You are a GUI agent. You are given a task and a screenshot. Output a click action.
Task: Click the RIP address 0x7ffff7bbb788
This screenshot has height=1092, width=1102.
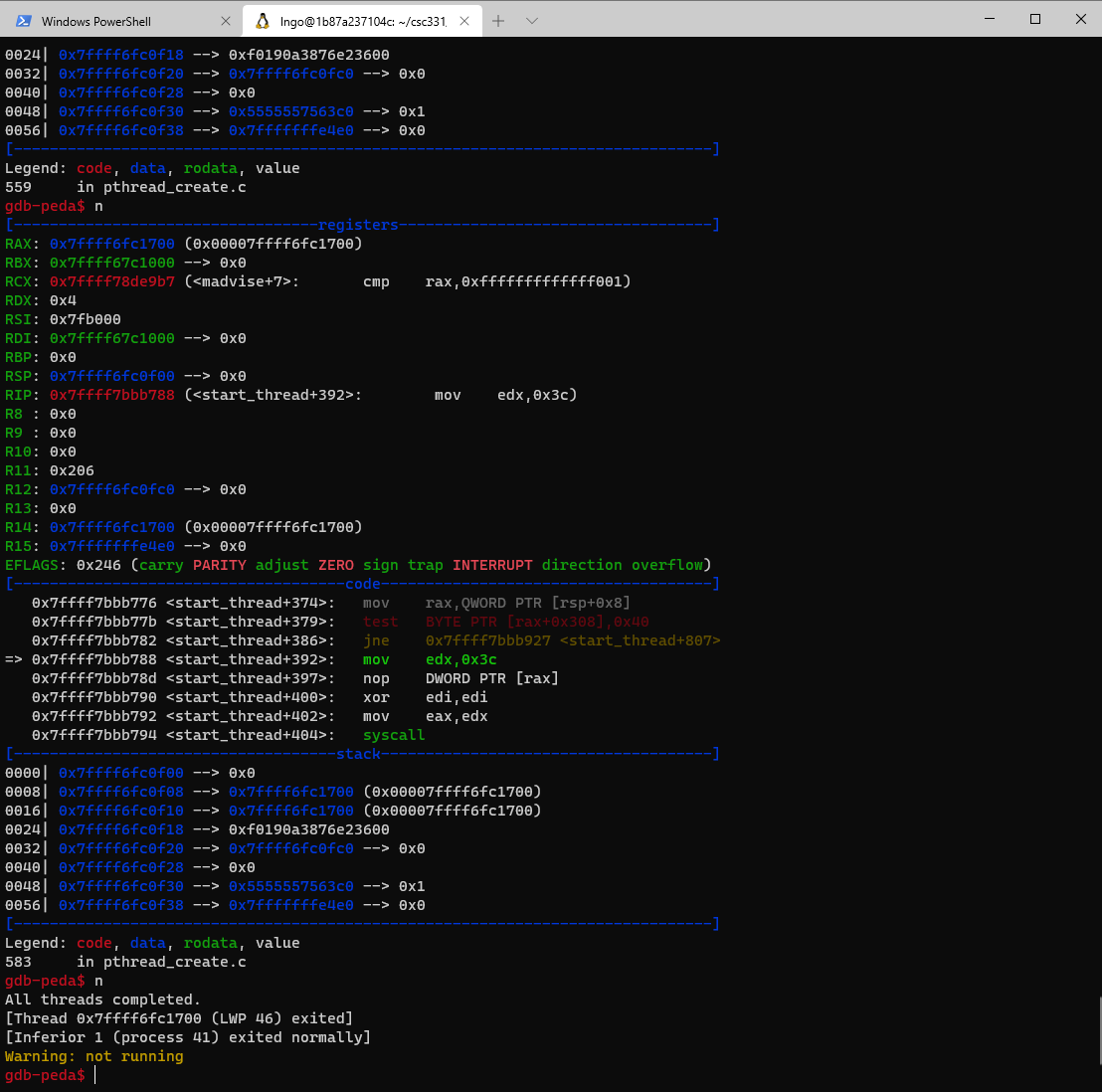(111, 395)
